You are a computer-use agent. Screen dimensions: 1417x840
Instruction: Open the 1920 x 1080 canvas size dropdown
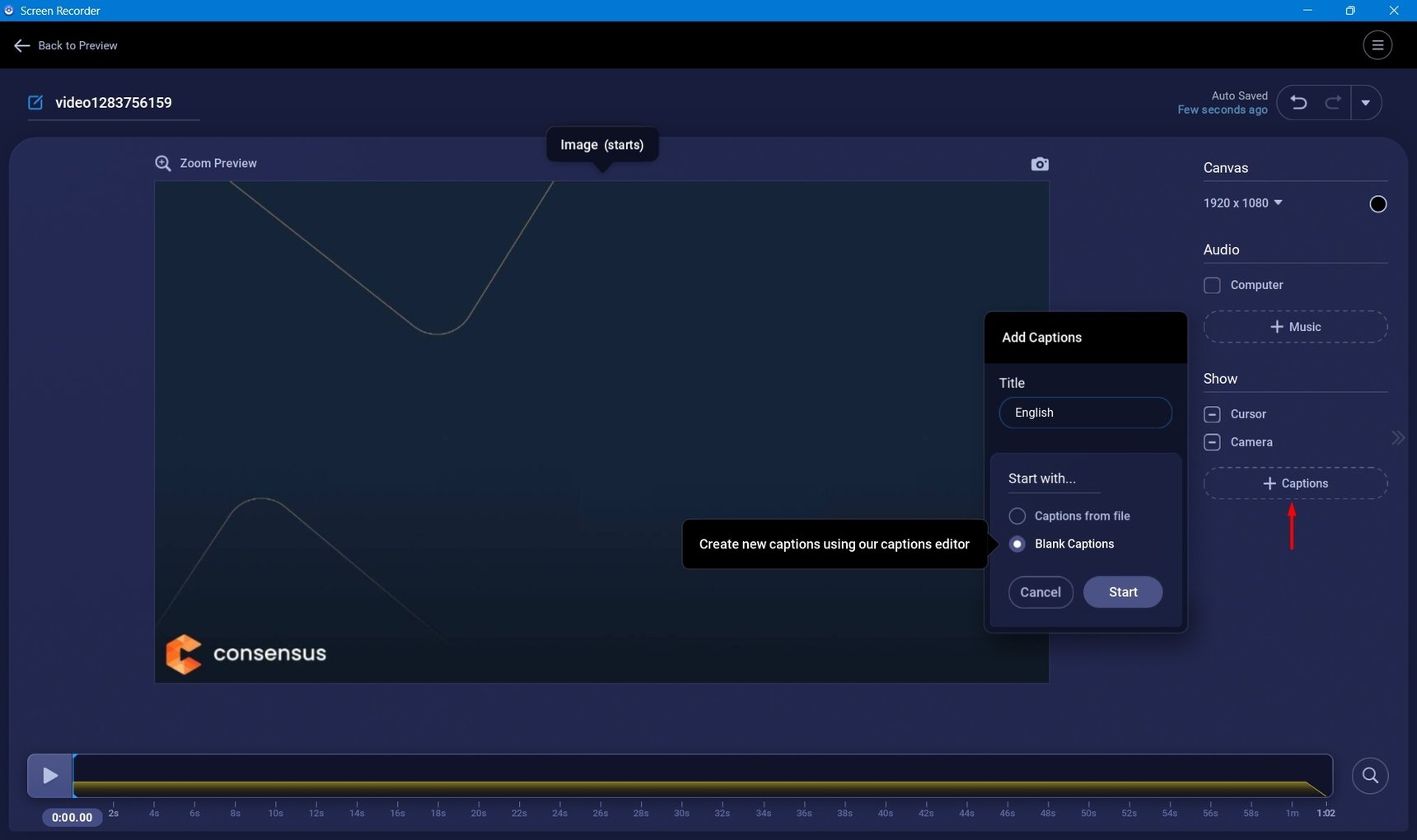point(1242,203)
